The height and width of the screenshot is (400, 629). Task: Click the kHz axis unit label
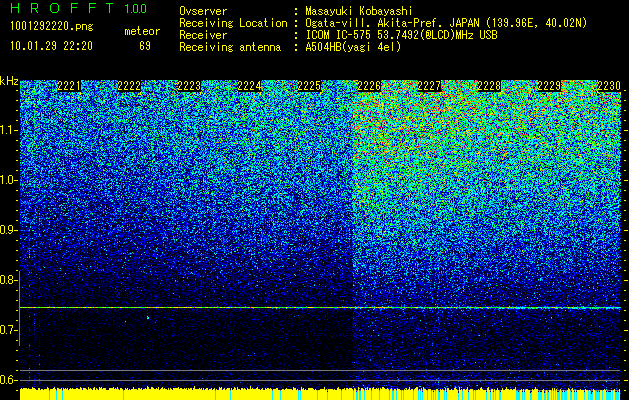(x=9, y=81)
